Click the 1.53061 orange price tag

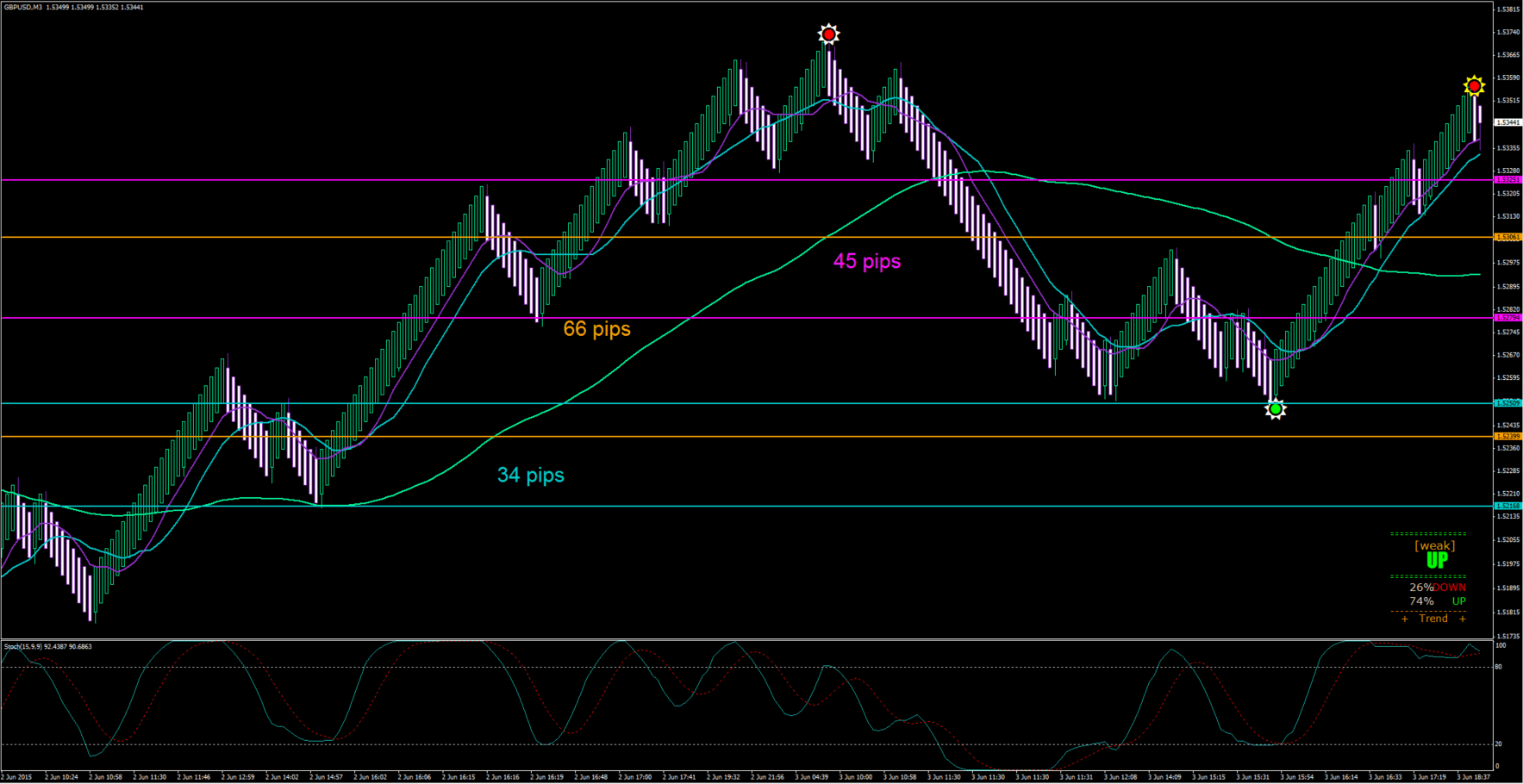pos(1507,237)
